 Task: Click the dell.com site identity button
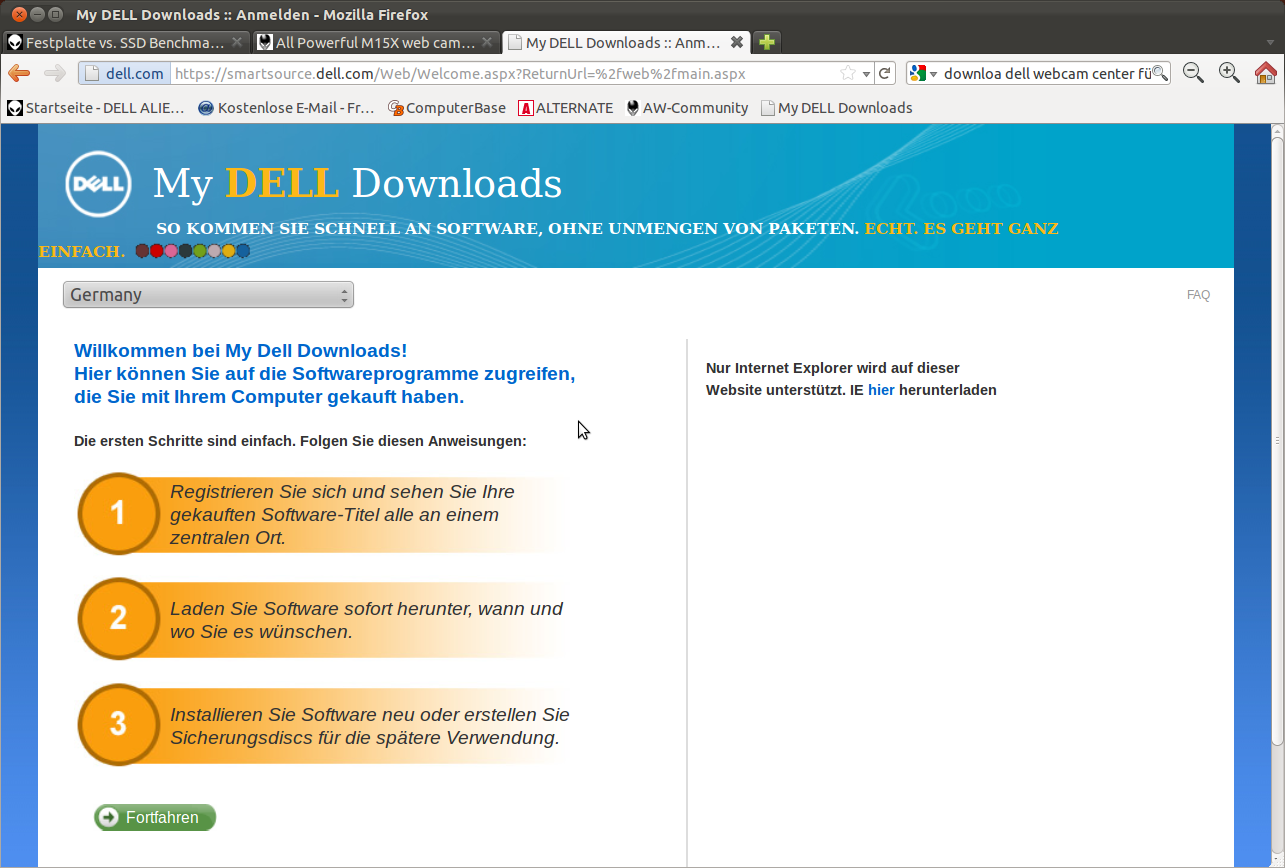(124, 73)
